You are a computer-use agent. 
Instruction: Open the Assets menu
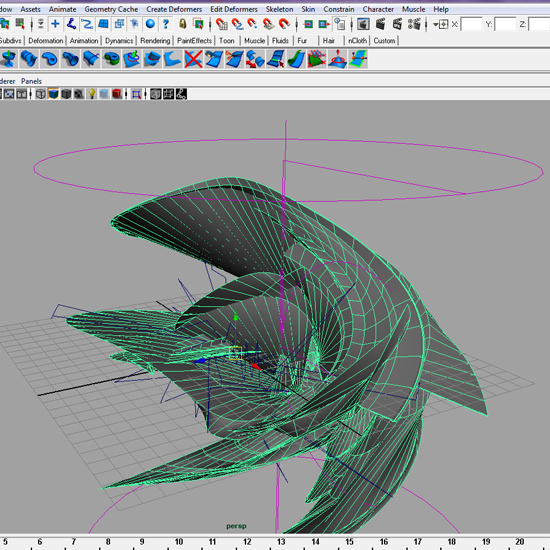point(30,9)
